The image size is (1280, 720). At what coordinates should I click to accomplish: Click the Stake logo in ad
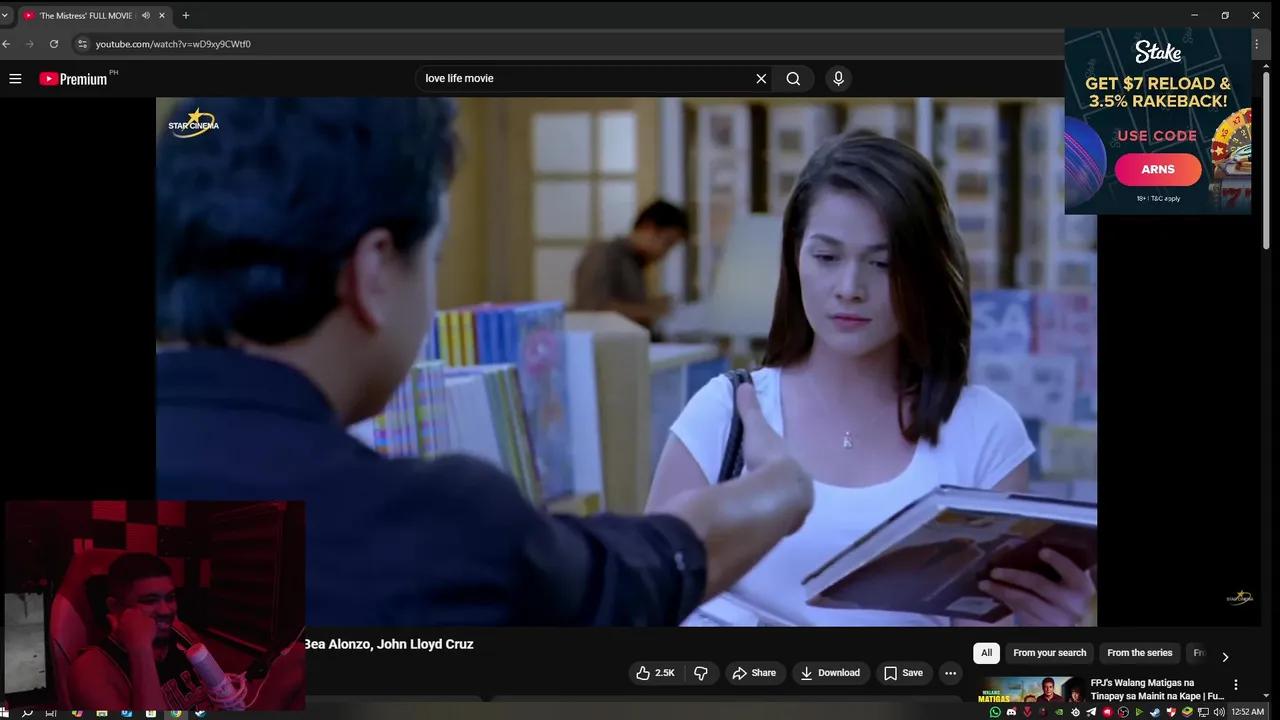(x=1158, y=52)
